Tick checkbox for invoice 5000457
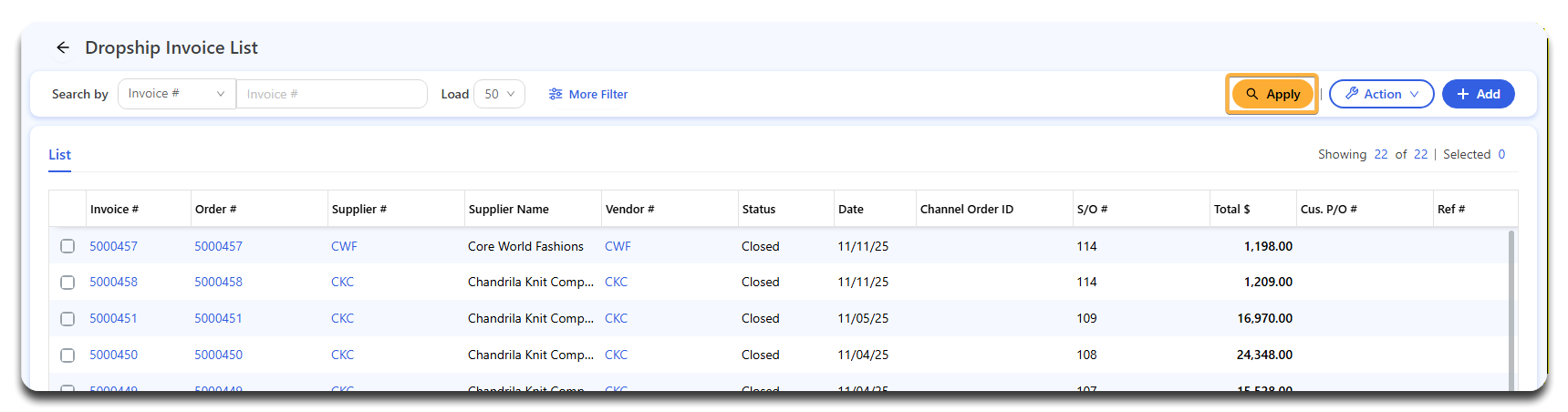1568x412 pixels. point(67,246)
